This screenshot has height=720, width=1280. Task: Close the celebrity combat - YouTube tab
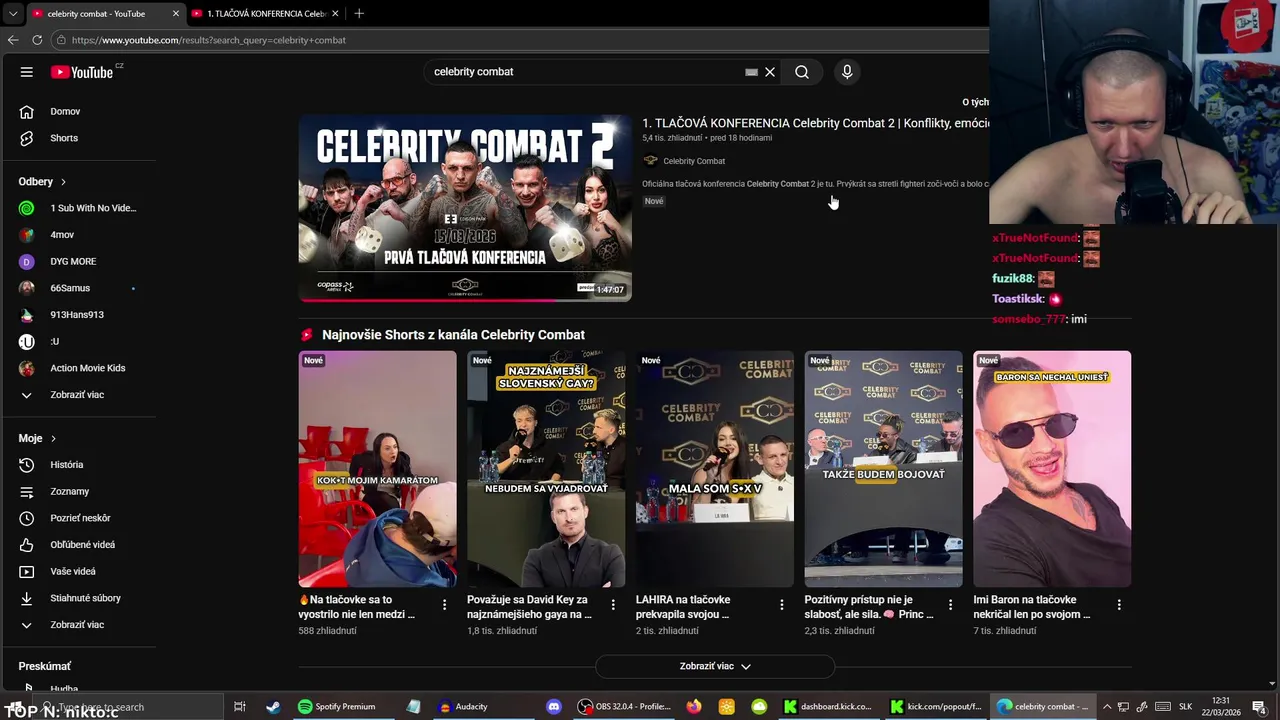[x=176, y=14]
